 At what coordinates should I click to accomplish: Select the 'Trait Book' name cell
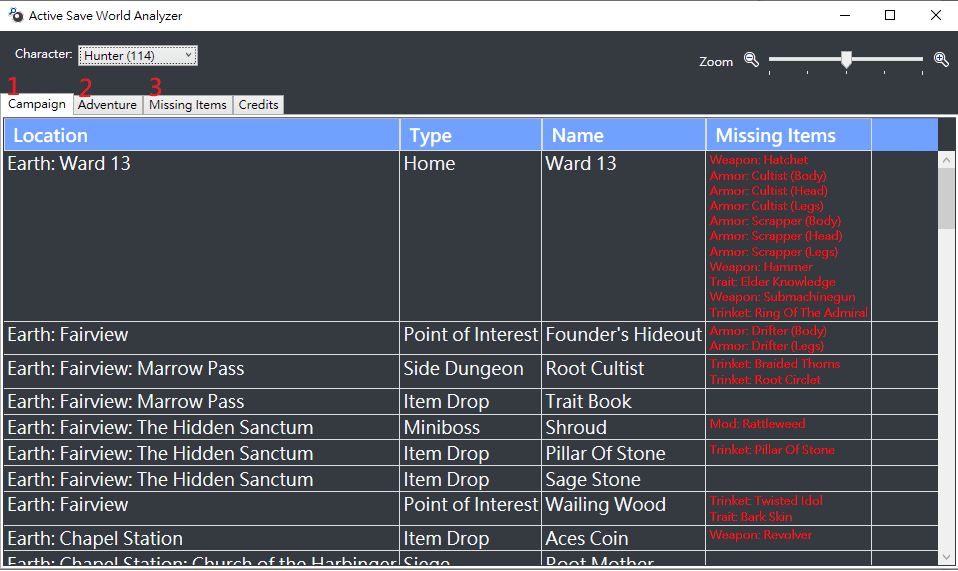[x=624, y=401]
